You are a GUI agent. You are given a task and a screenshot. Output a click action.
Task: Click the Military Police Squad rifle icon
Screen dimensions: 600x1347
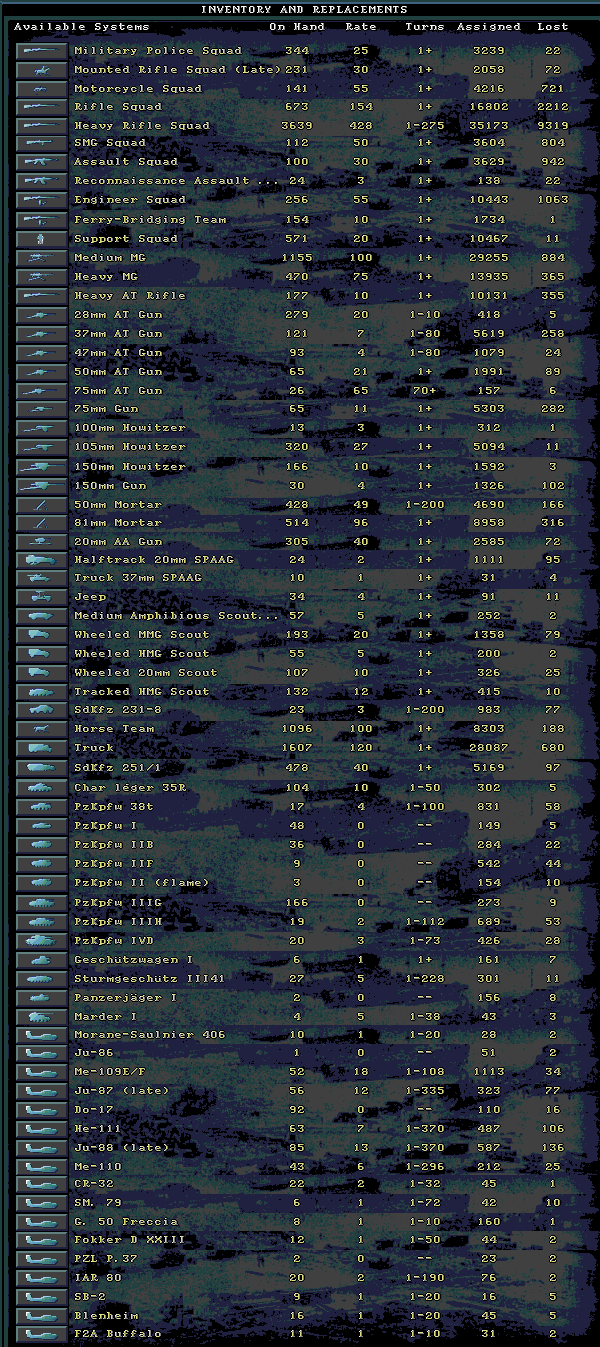click(42, 50)
